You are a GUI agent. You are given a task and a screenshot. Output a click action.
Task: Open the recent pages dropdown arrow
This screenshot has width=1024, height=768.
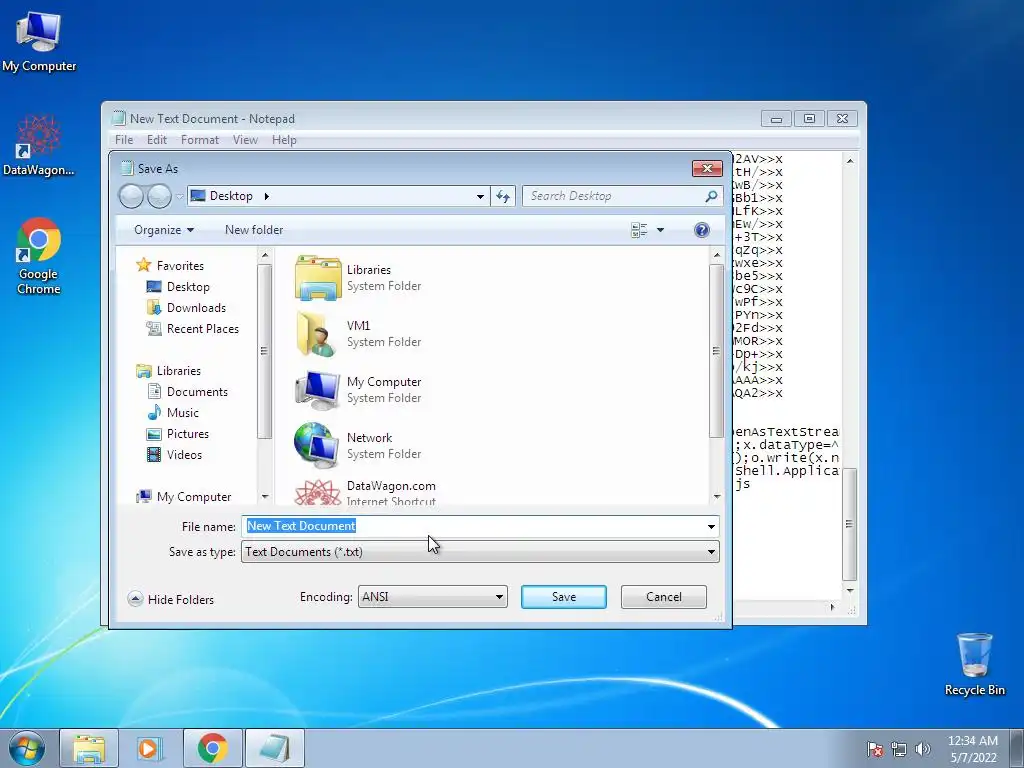tap(180, 197)
